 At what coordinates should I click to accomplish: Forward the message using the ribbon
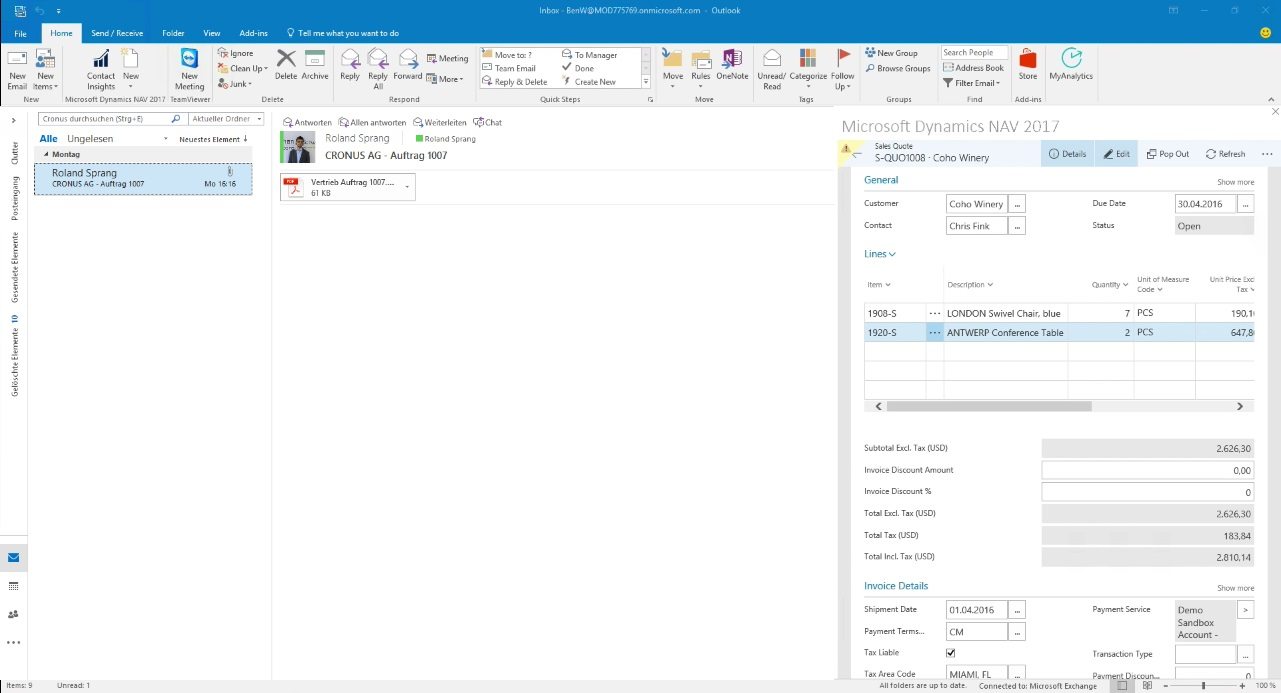408,66
